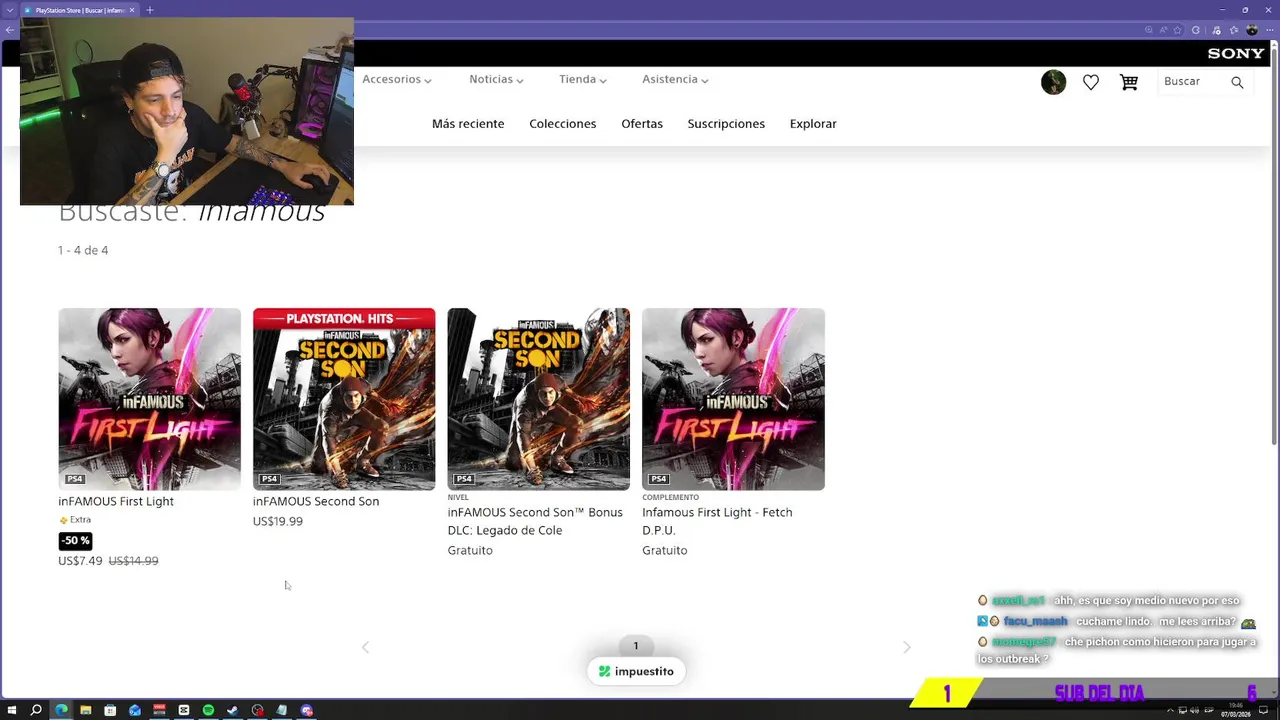This screenshot has width=1280, height=720.
Task: Open Microsoft Store from the taskbar
Action: coord(110,710)
